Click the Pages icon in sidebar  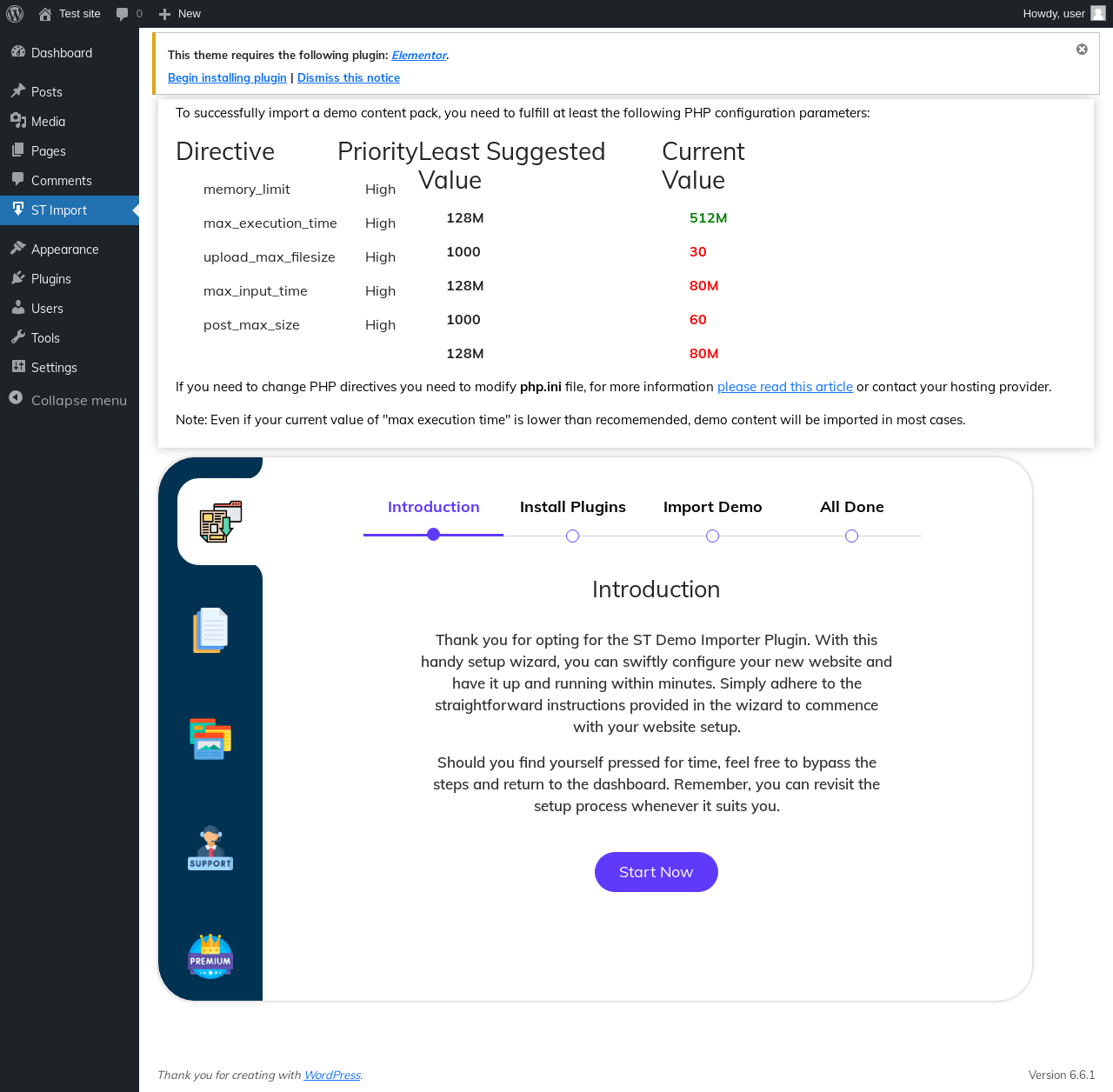pyautogui.click(x=18, y=150)
